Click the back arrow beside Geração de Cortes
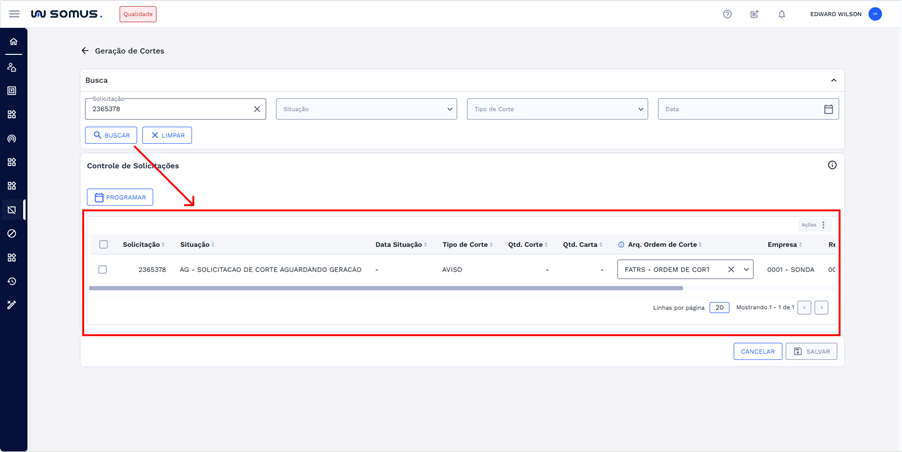Screen dimensions: 902x452 pyautogui.click(x=85, y=51)
